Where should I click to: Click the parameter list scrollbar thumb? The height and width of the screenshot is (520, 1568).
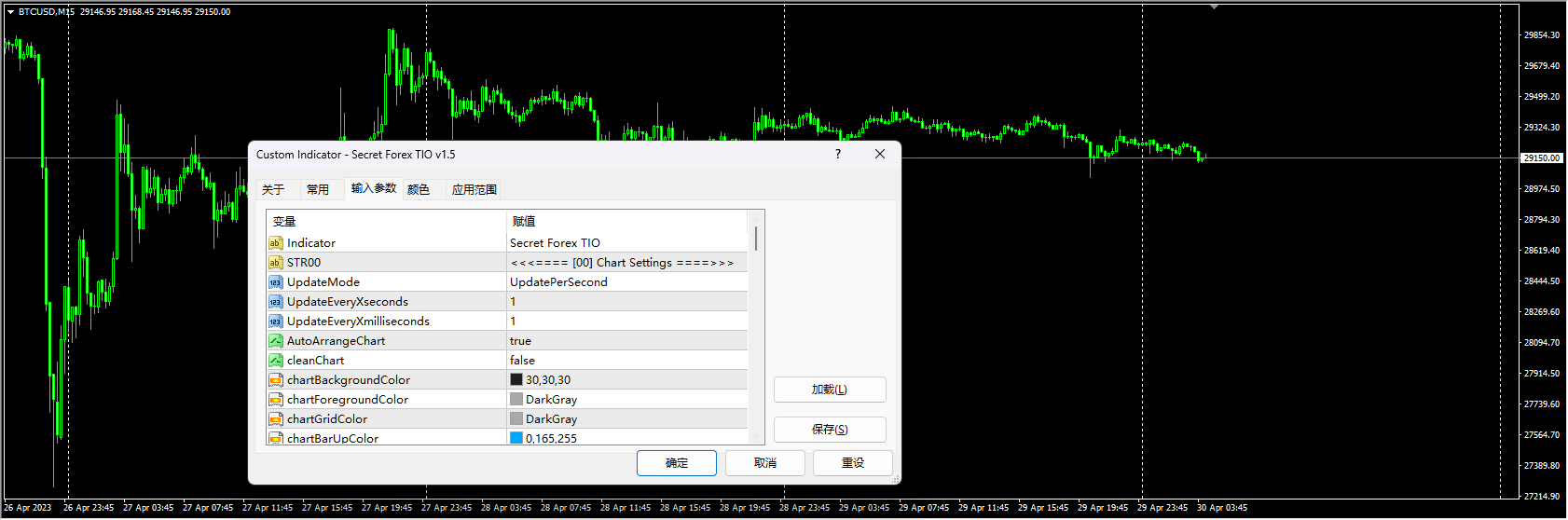(x=756, y=239)
